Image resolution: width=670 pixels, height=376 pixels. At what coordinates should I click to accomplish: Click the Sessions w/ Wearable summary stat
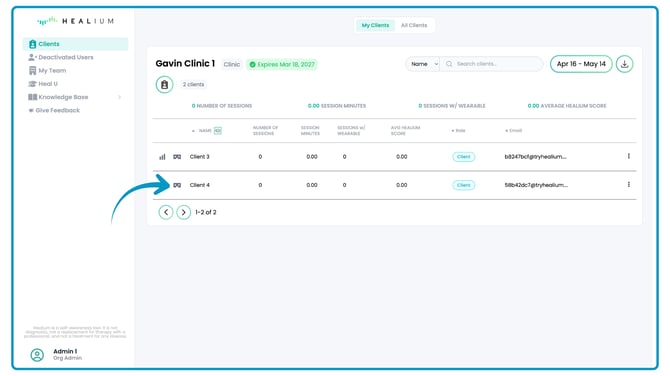pyautogui.click(x=452, y=106)
